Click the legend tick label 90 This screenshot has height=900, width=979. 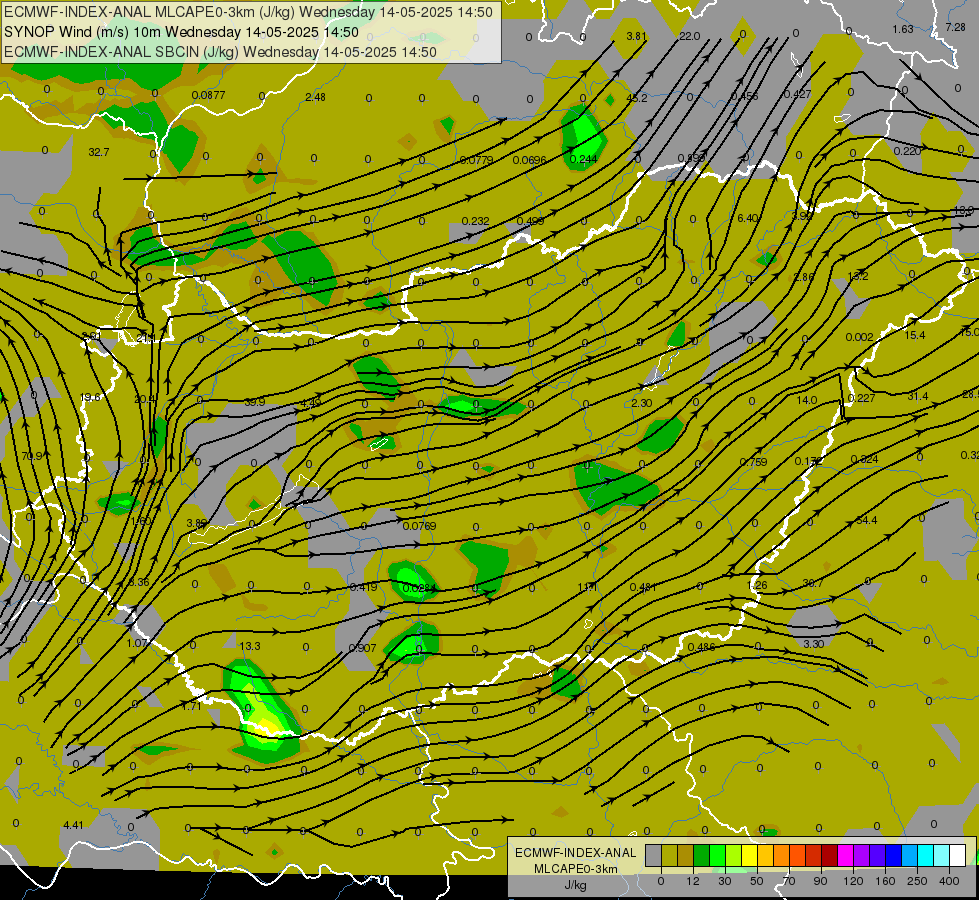820,881
